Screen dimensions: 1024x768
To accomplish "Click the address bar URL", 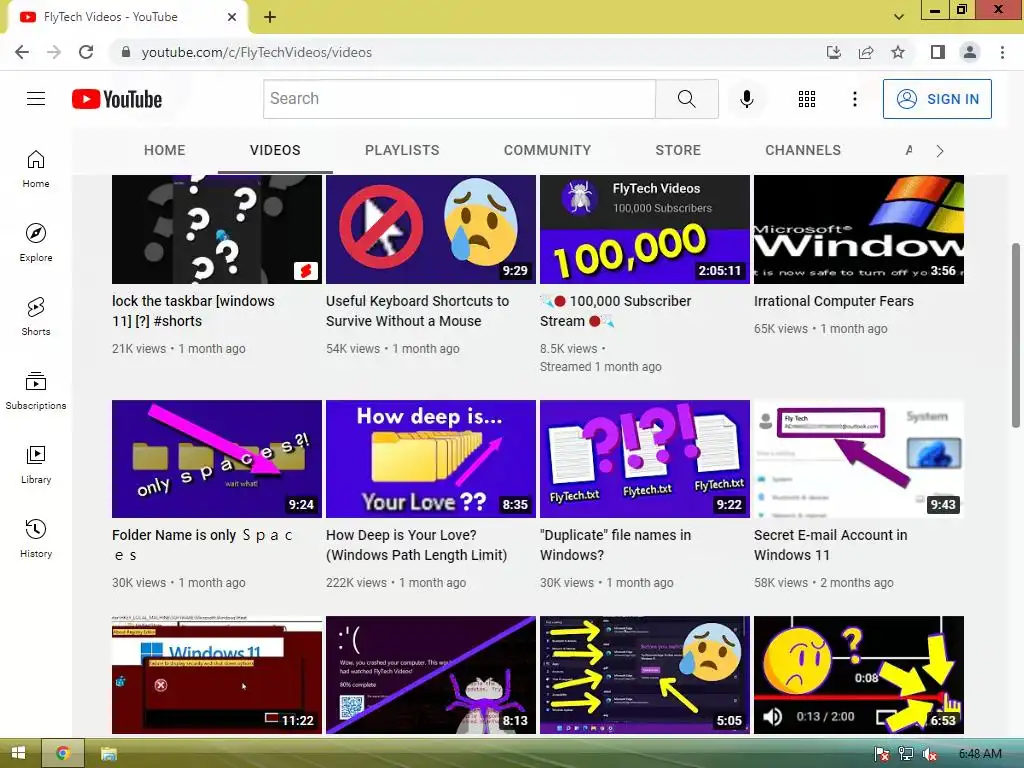I will pyautogui.click(x=257, y=52).
